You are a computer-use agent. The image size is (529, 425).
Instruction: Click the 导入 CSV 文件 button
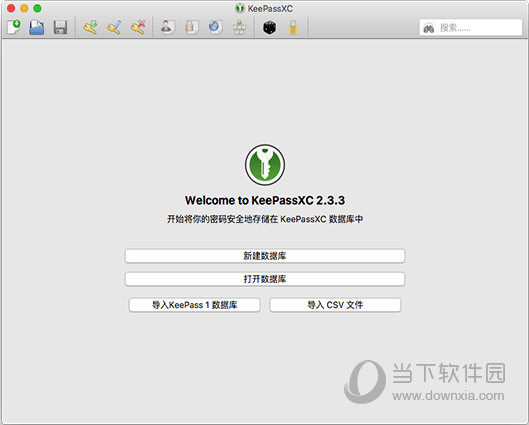click(335, 305)
